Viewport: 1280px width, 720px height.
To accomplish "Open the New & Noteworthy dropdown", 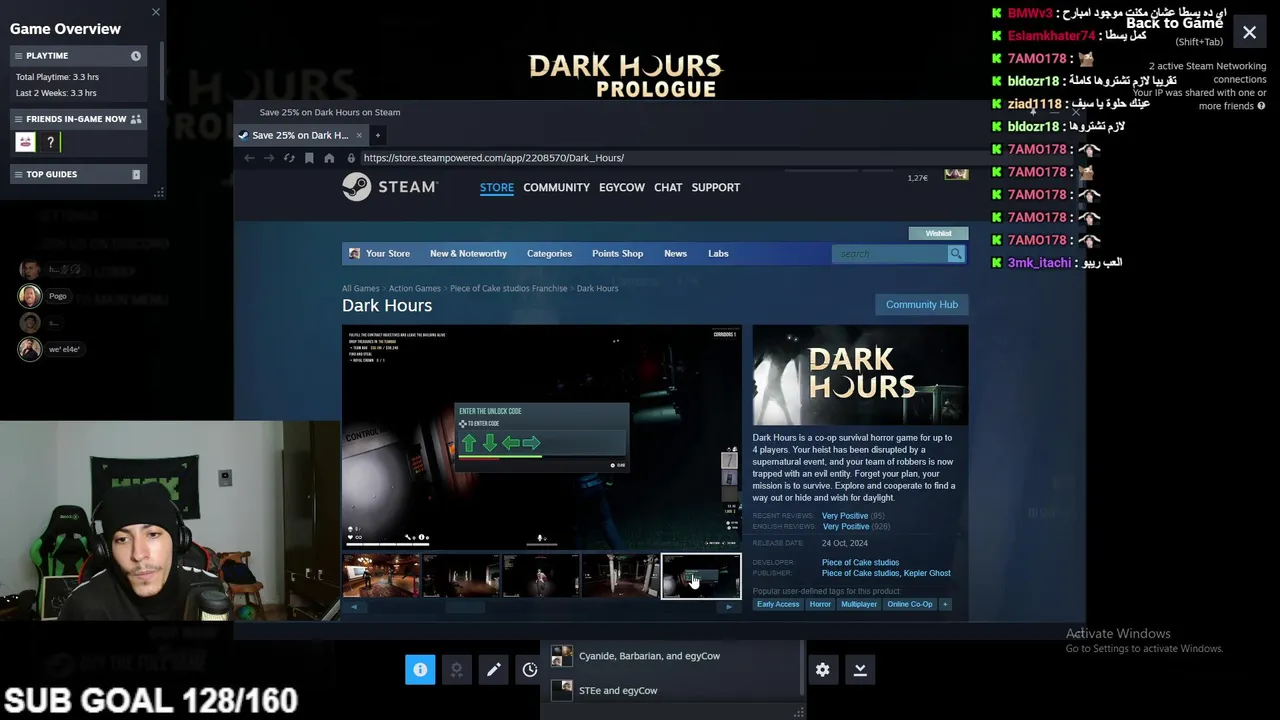I will pyautogui.click(x=468, y=253).
